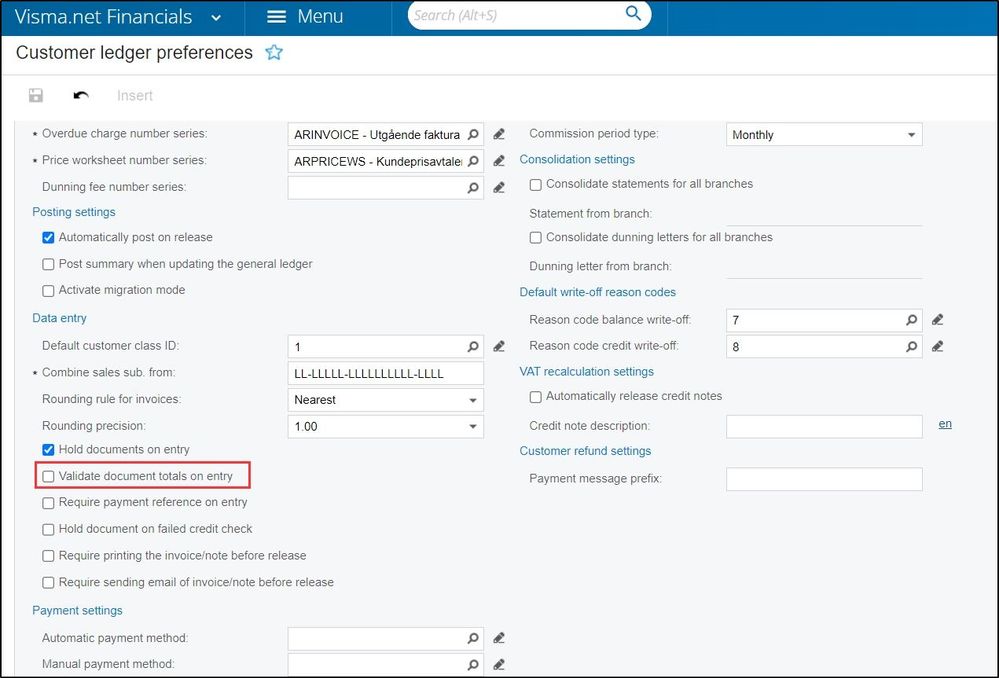Edit Default customer class ID with pencil icon
Screen dimensions: 999x678
pos(499,347)
